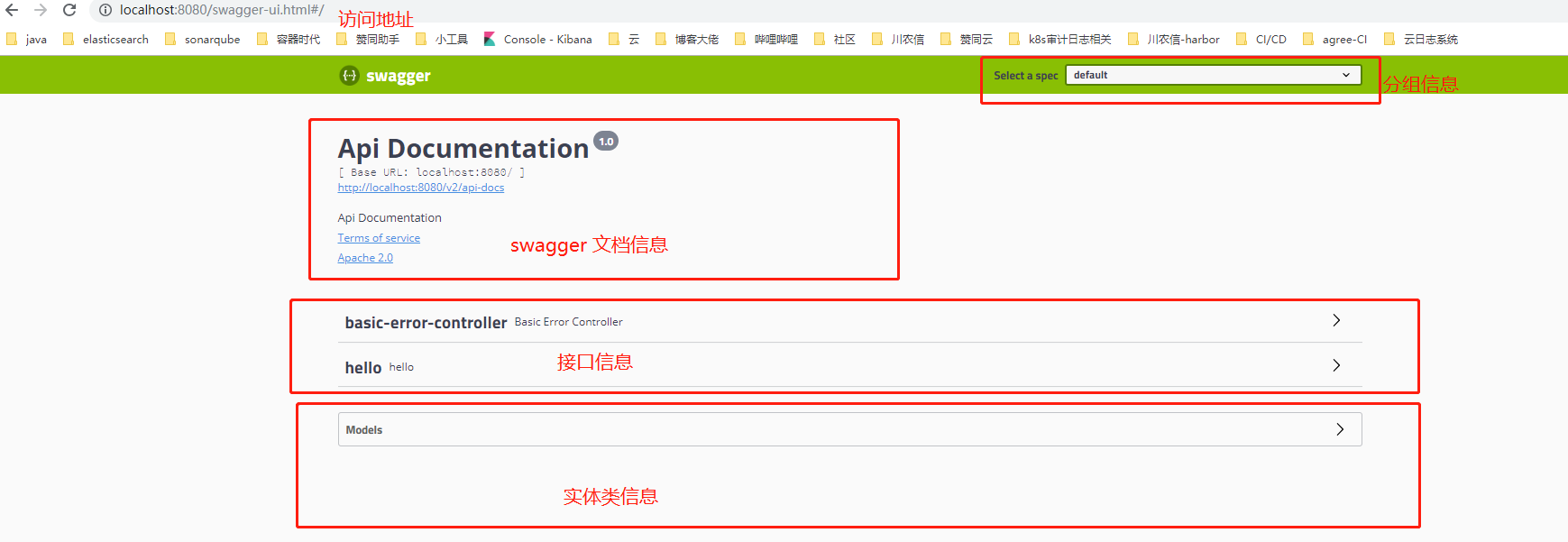Open the 云 bookmark folder

(624, 39)
